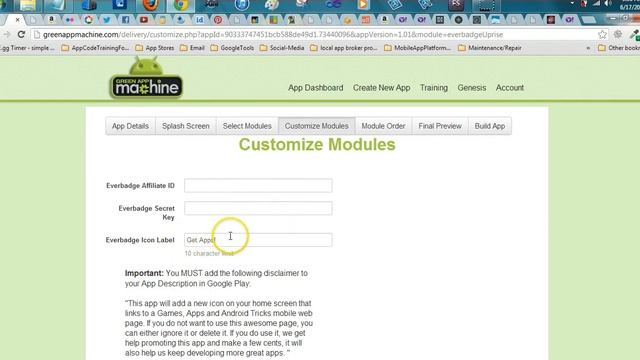Open Photoshop from the taskbar
The height and width of the screenshot is (360, 640).
click(x=456, y=5)
